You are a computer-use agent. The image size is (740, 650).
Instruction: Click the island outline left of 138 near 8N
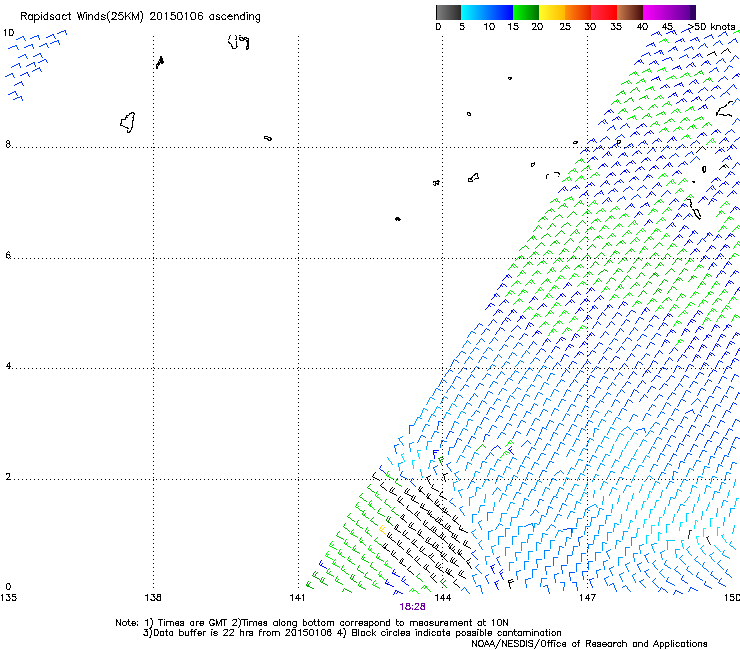click(128, 123)
